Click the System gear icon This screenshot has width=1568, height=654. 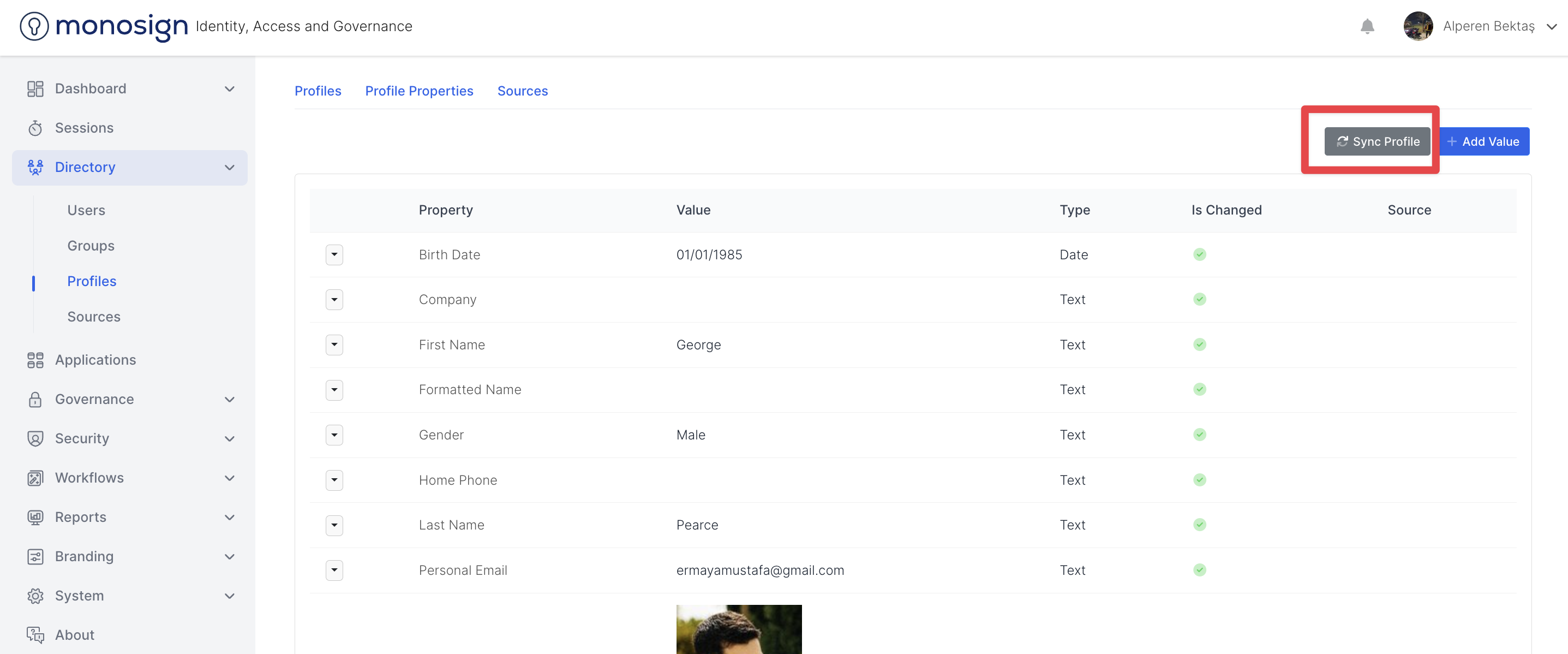[35, 596]
